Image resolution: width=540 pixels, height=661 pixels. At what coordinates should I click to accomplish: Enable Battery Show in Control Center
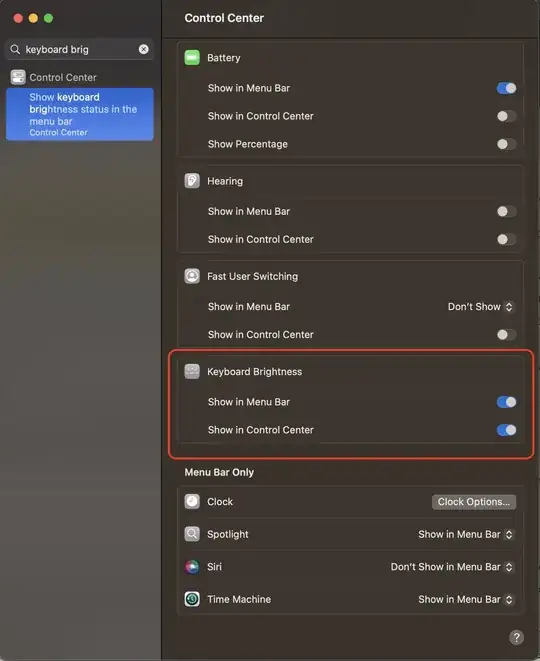pyautogui.click(x=506, y=116)
